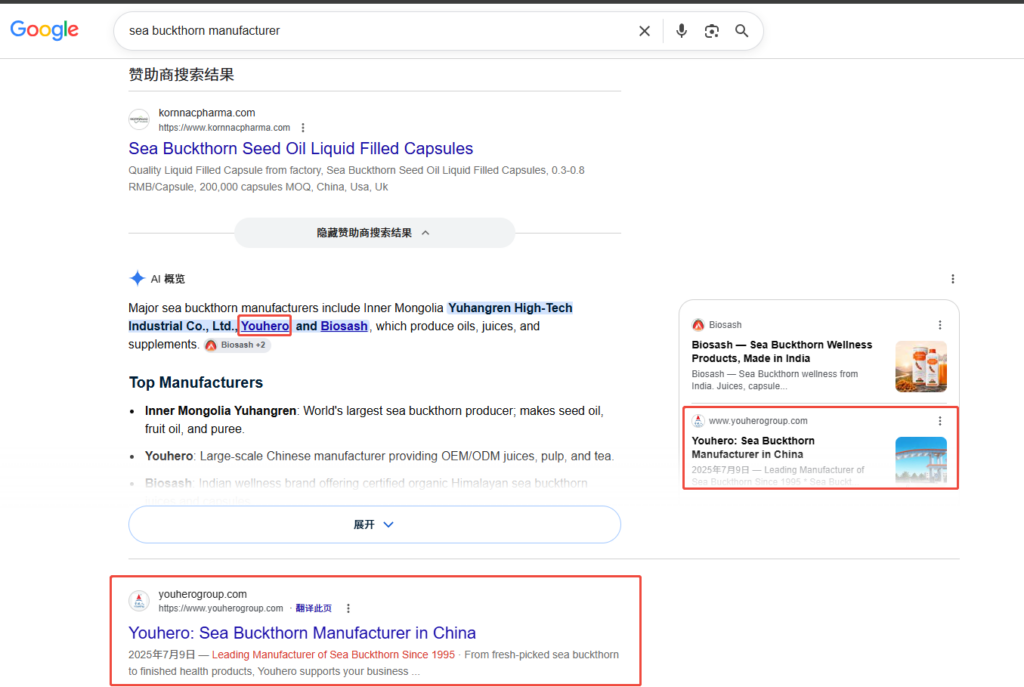
Task: Expand AI overview with 展开 button
Action: (x=374, y=524)
